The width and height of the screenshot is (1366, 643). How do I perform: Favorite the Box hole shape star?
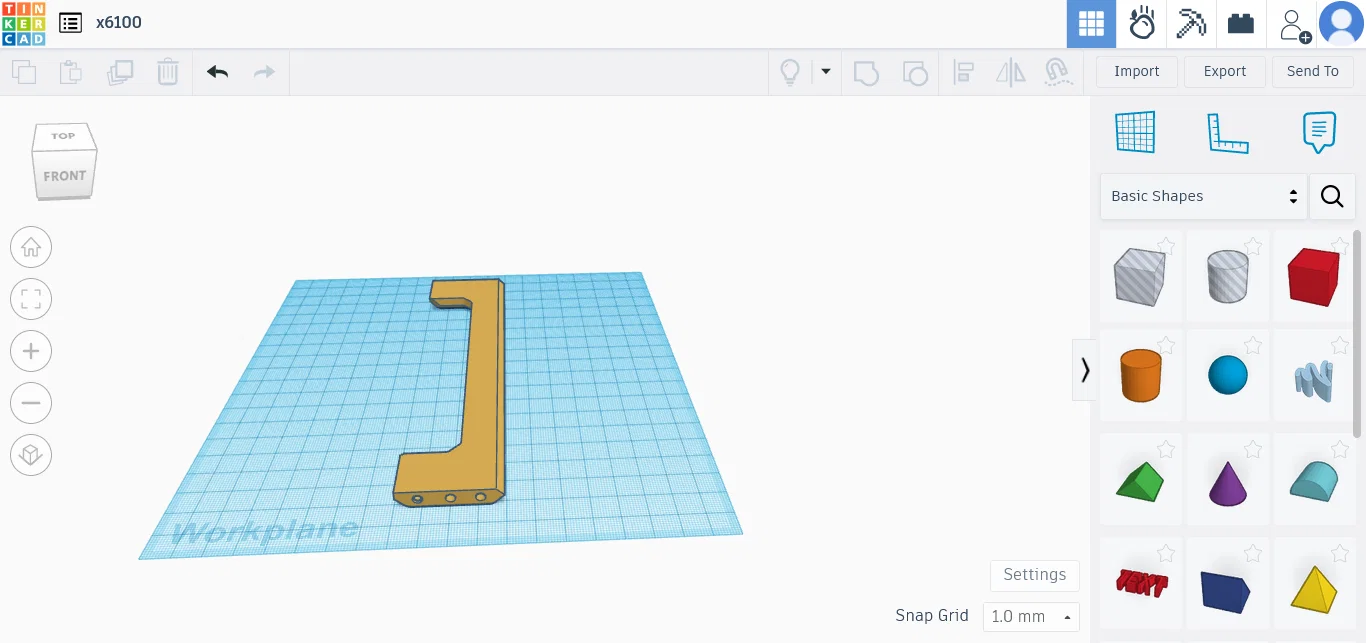[1166, 245]
